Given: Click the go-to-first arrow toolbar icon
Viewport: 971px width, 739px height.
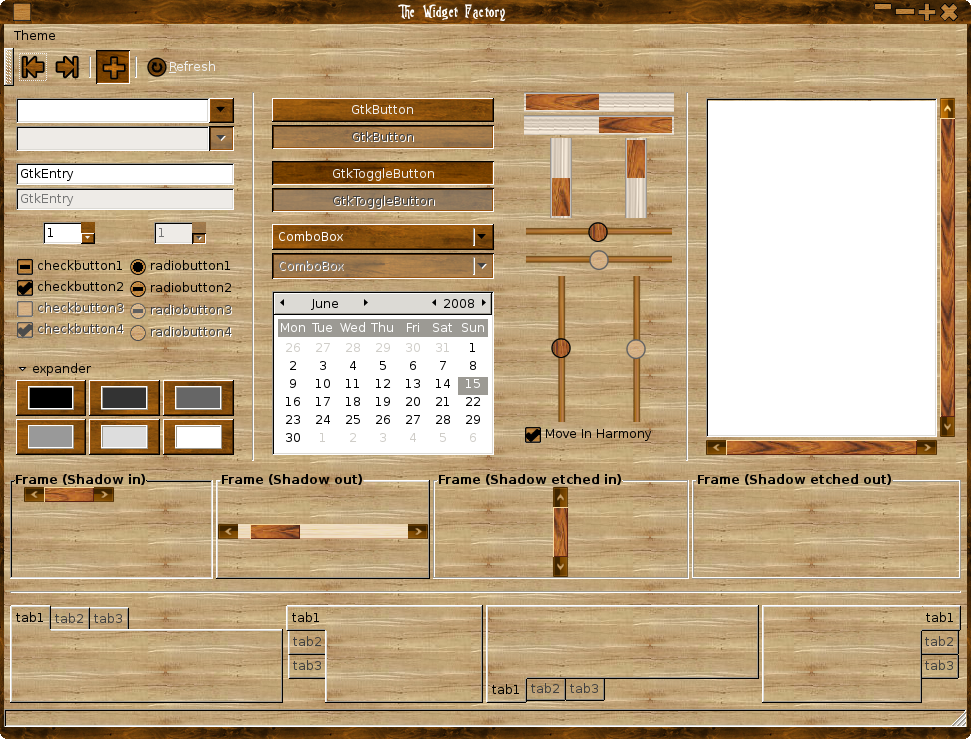Looking at the screenshot, I should coord(32,67).
